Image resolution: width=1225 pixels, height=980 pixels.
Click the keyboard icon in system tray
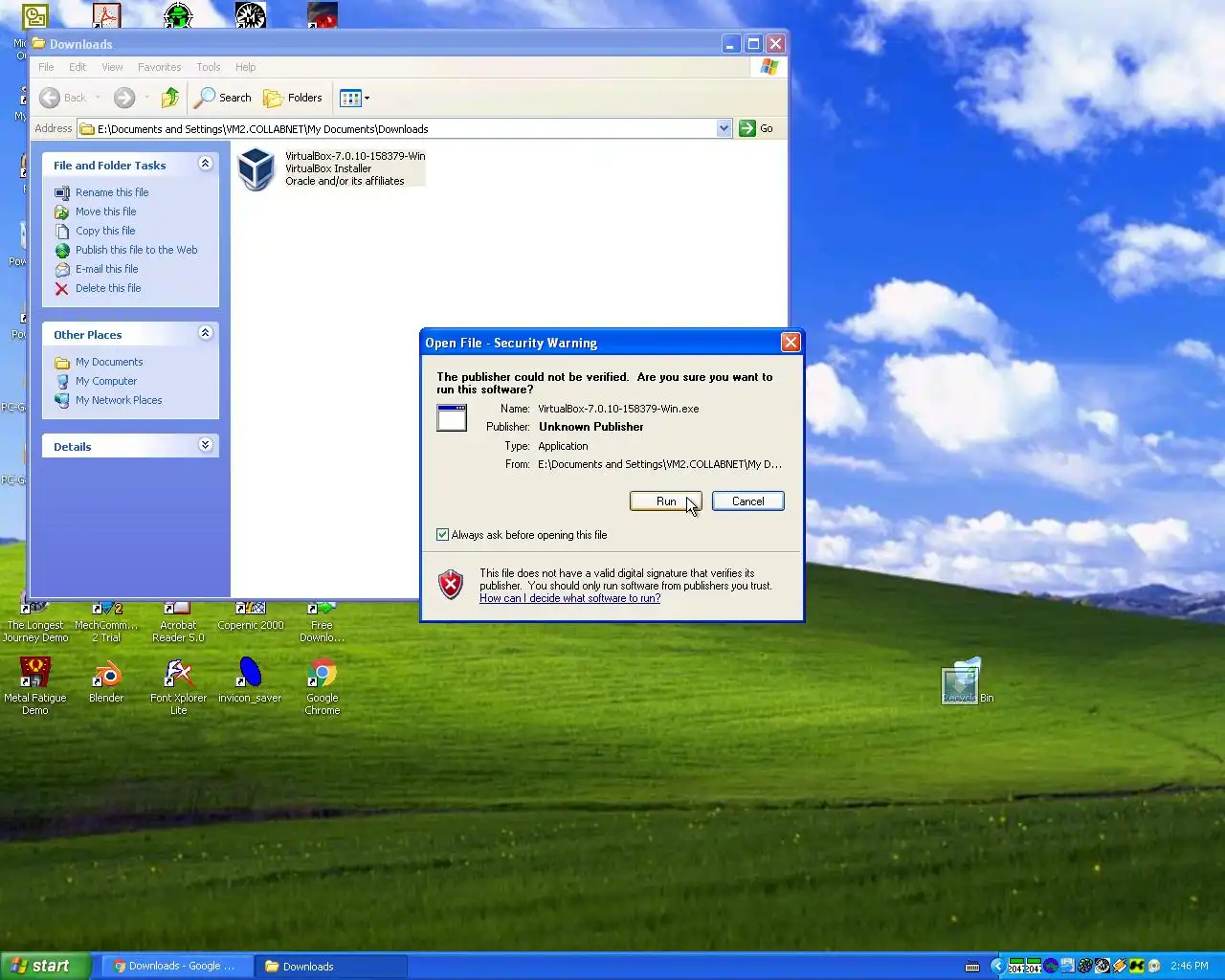click(972, 966)
